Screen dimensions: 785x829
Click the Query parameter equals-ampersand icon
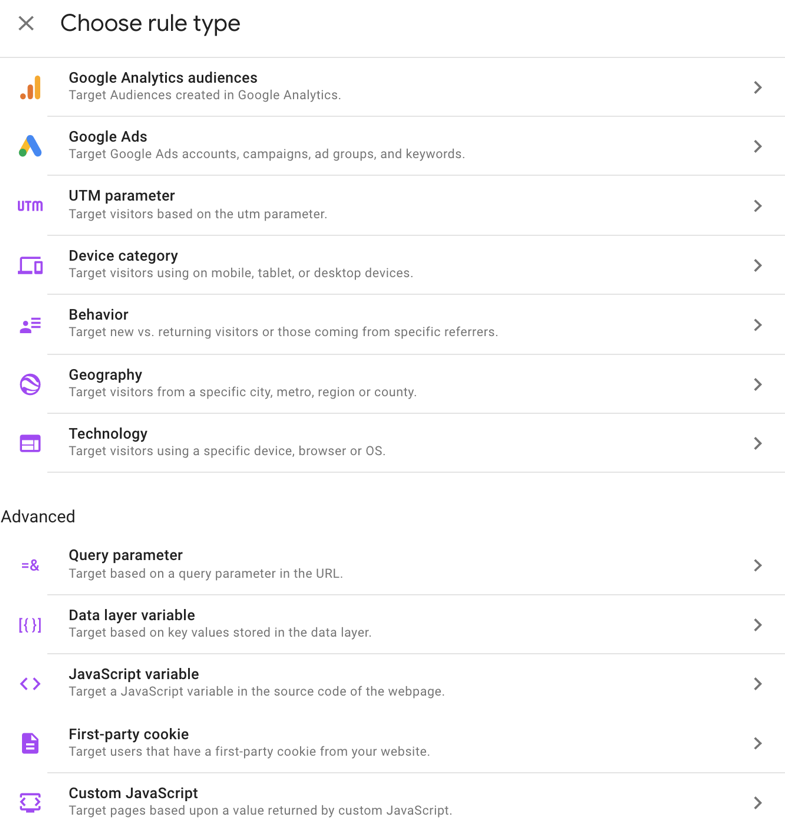(x=30, y=565)
